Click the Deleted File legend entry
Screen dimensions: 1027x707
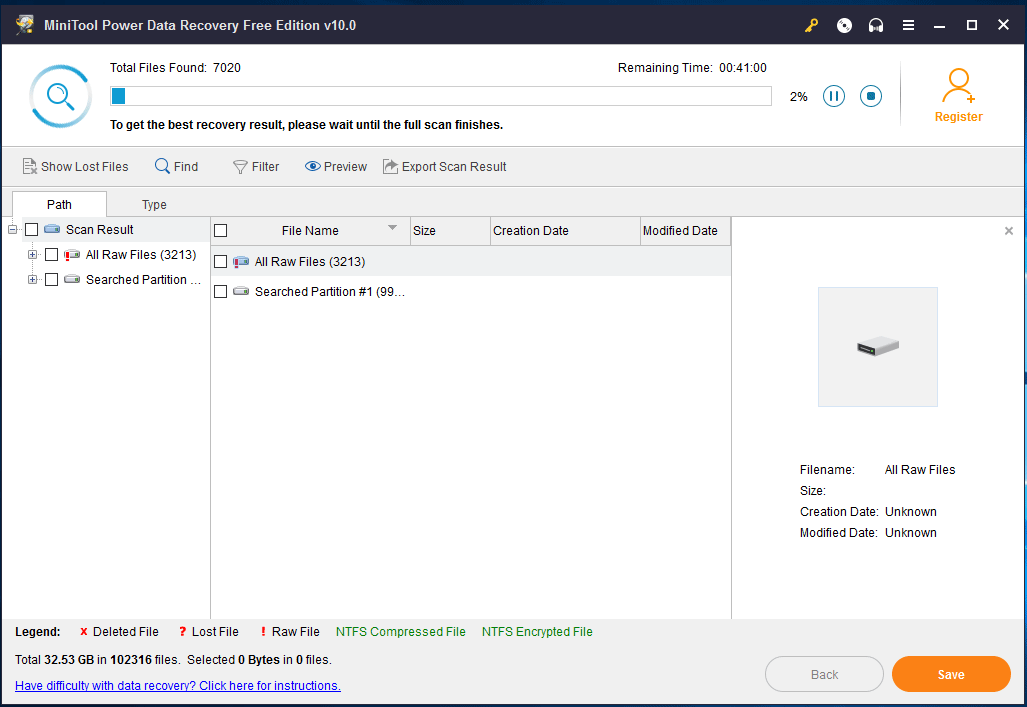[119, 632]
